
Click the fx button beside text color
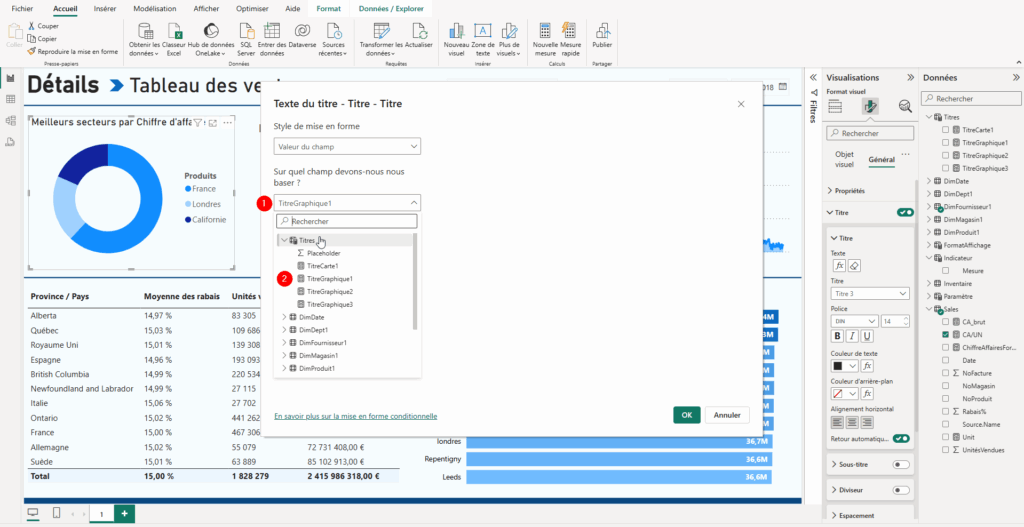tap(867, 366)
